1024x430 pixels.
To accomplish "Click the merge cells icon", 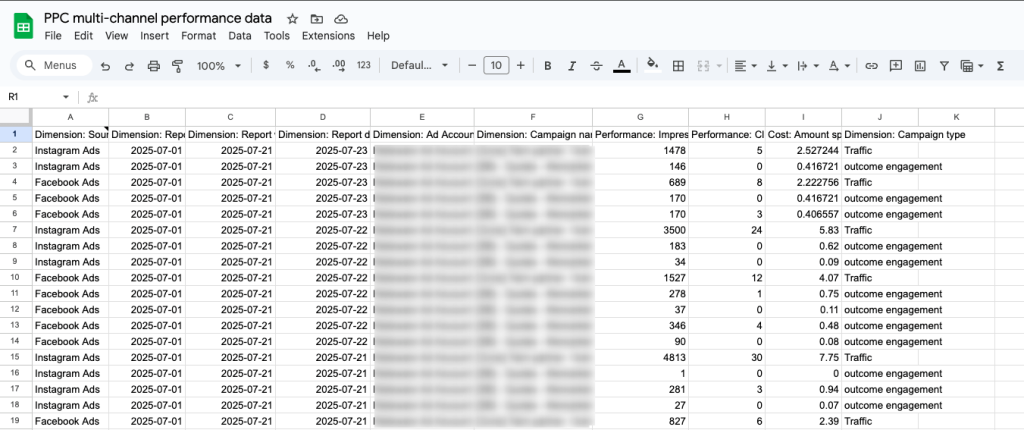I will (x=703, y=65).
